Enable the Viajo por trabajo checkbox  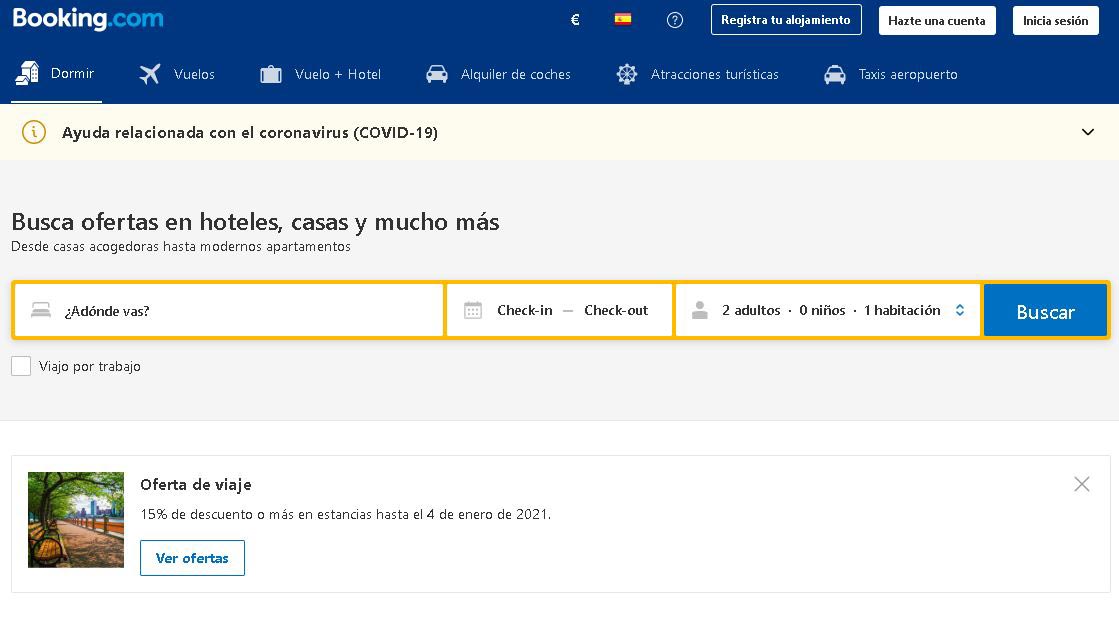pos(21,366)
